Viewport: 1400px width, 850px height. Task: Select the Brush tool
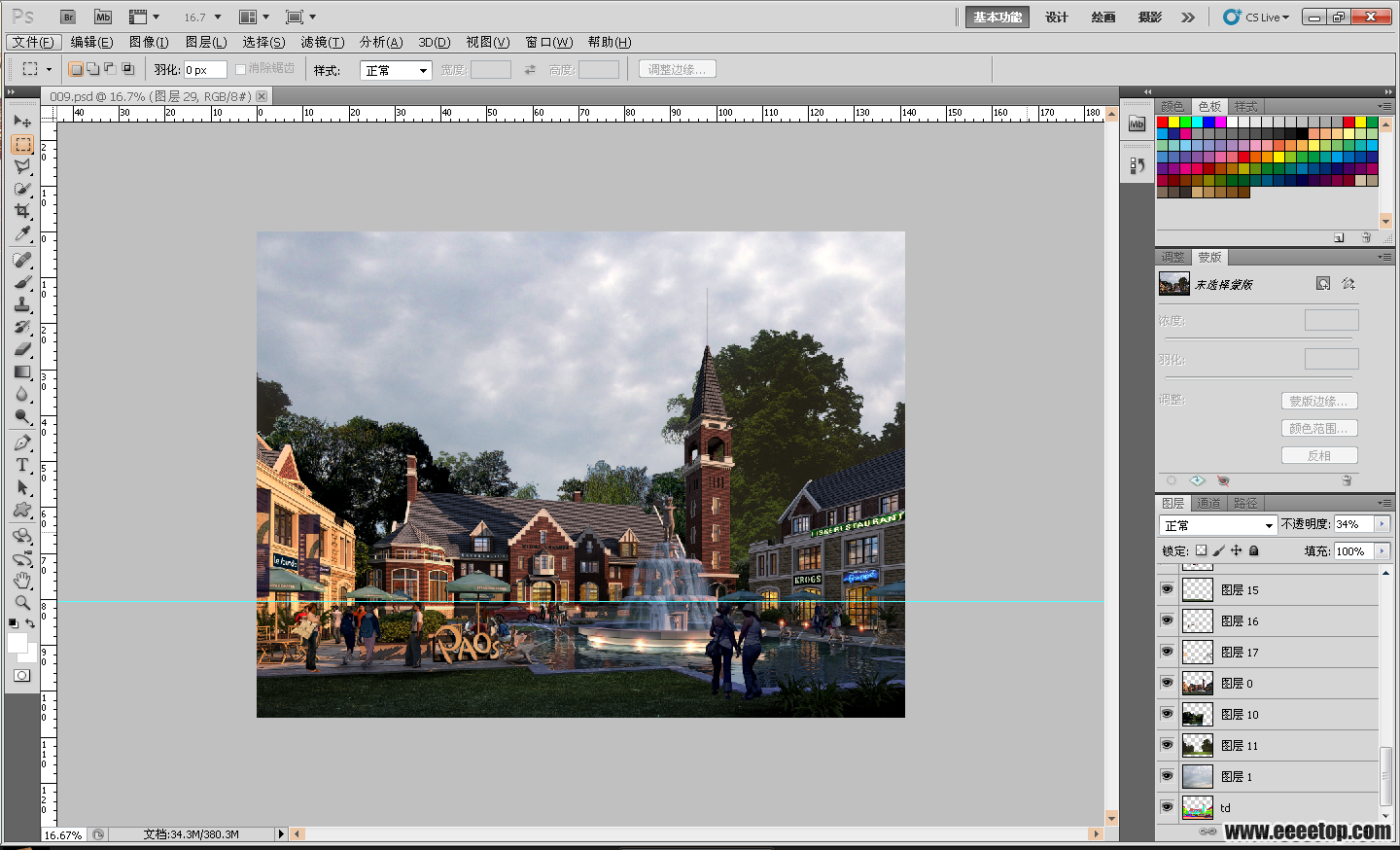point(22,282)
